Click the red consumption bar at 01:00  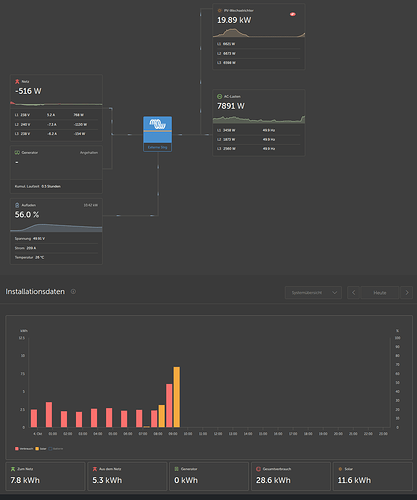[x=49, y=415]
